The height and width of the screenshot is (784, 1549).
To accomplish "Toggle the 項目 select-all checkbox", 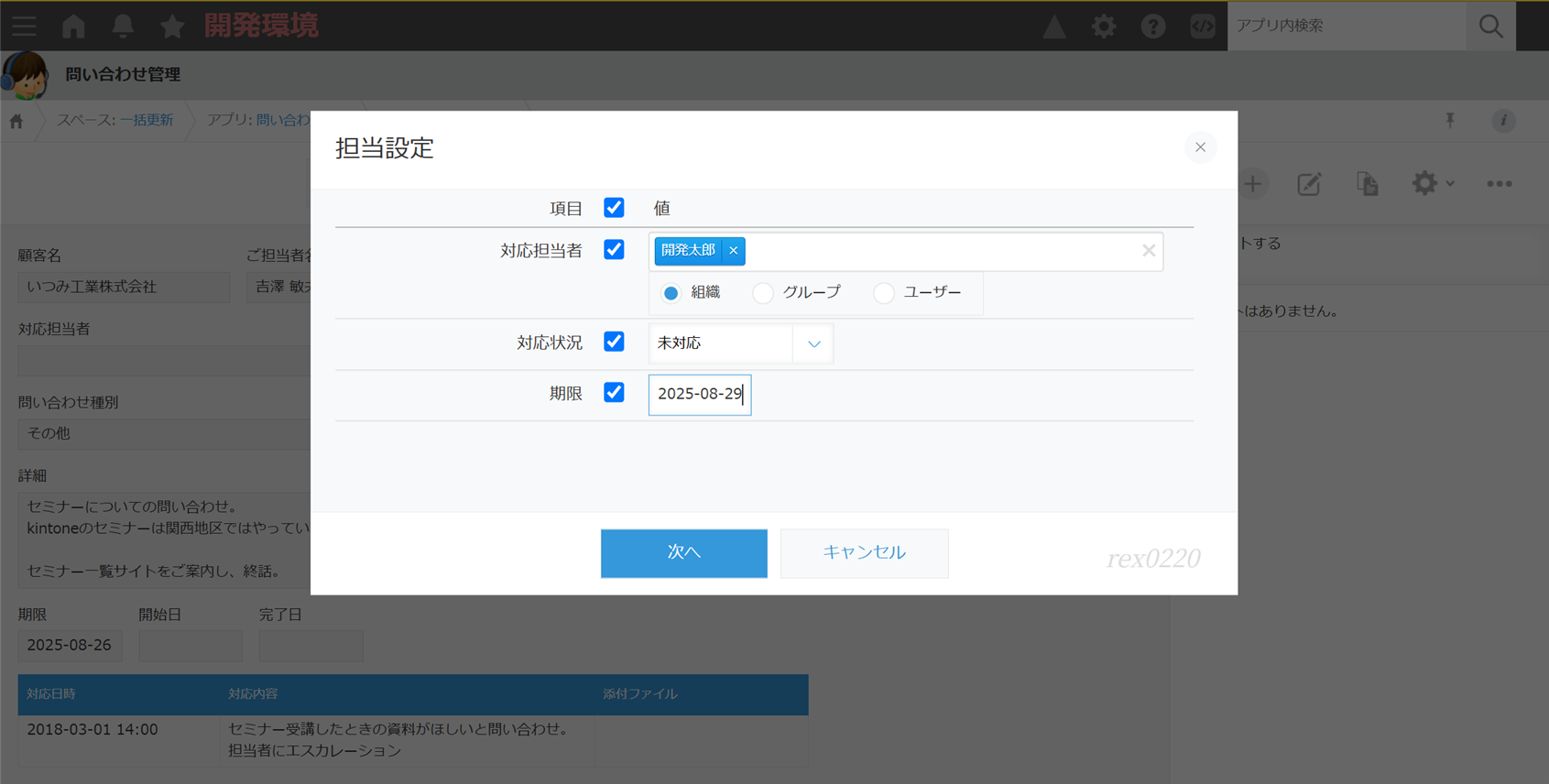I will 614,208.
